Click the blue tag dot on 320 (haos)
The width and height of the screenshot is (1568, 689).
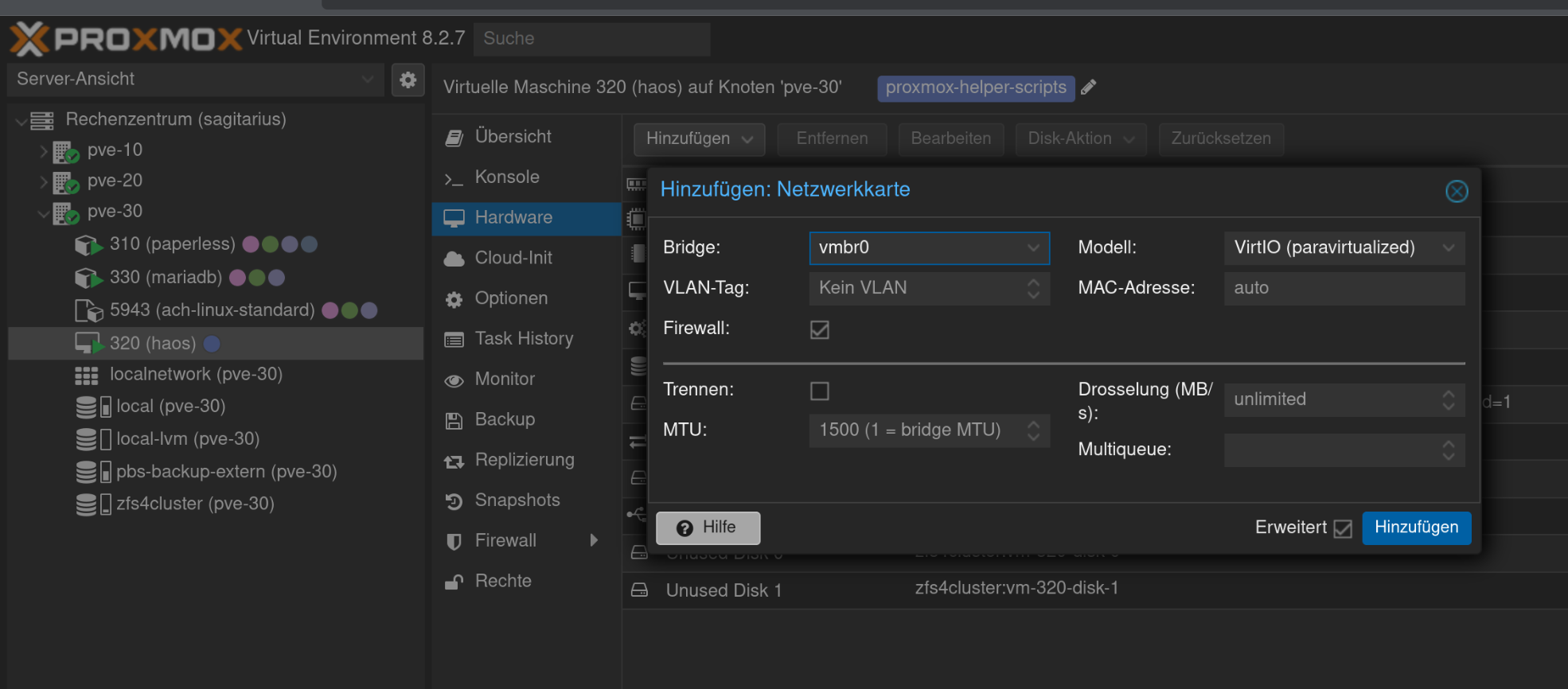point(212,344)
